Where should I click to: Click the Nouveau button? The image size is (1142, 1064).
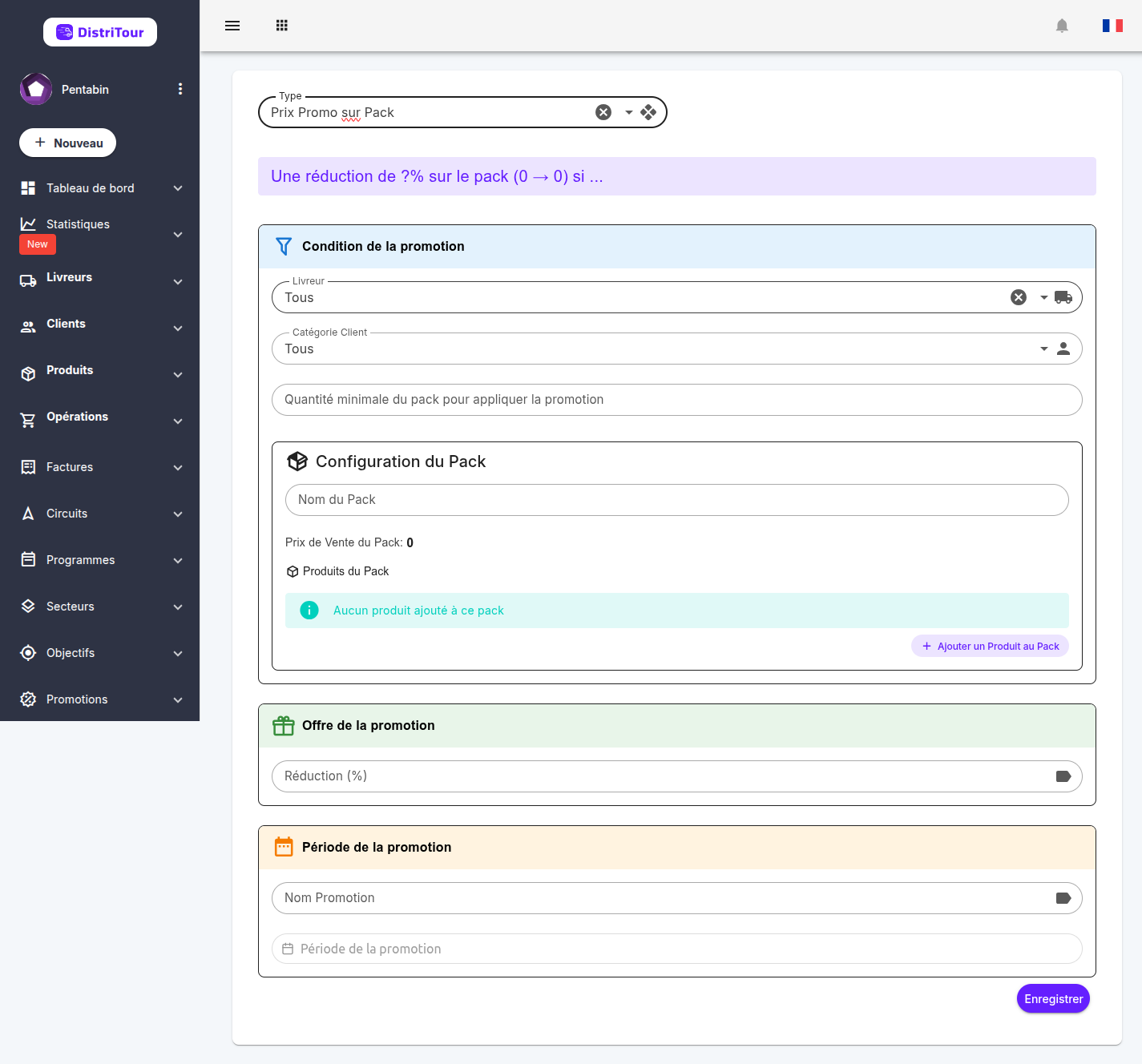[68, 143]
